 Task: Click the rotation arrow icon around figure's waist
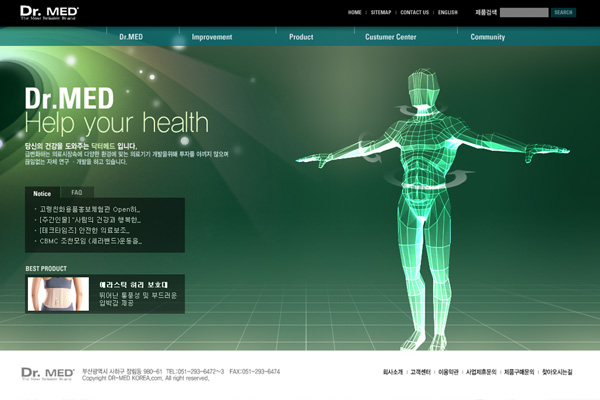(430, 179)
